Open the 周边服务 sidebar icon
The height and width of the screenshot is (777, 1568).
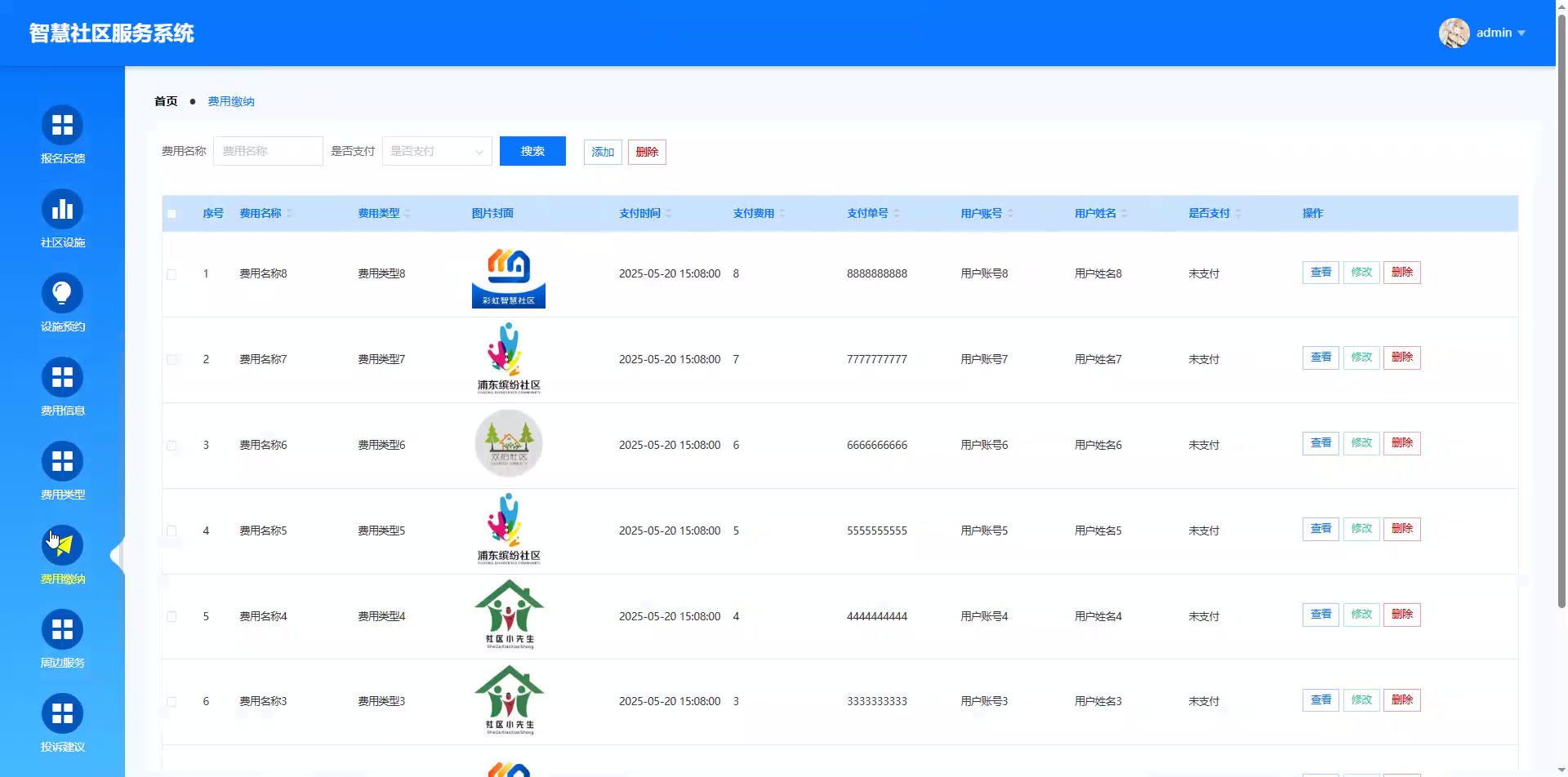tap(62, 630)
